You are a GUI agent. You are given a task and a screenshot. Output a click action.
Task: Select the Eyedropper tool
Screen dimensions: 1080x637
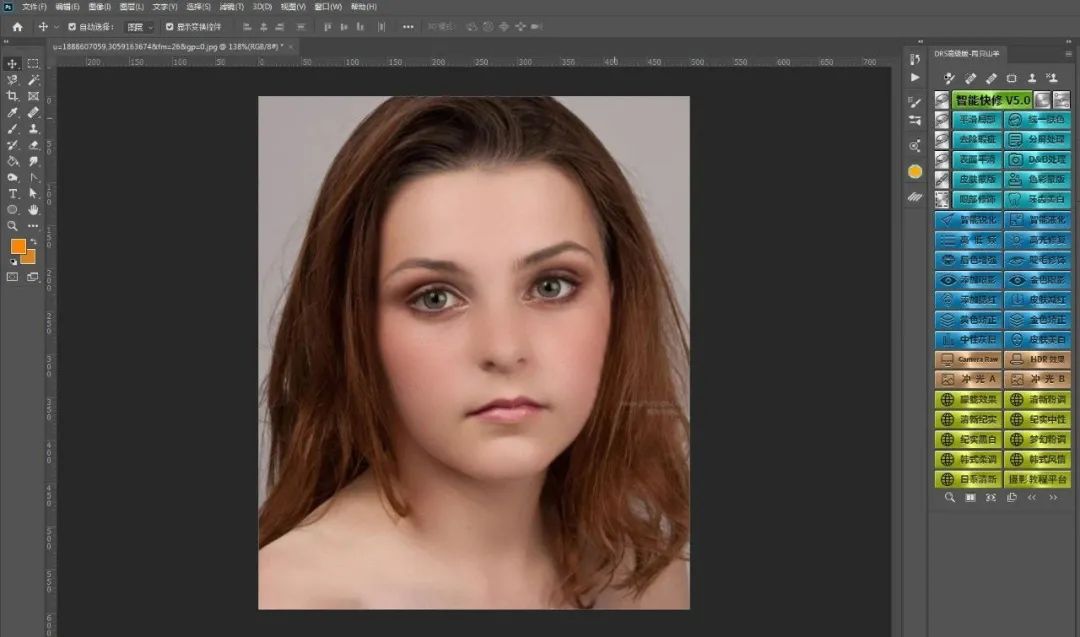[12, 113]
